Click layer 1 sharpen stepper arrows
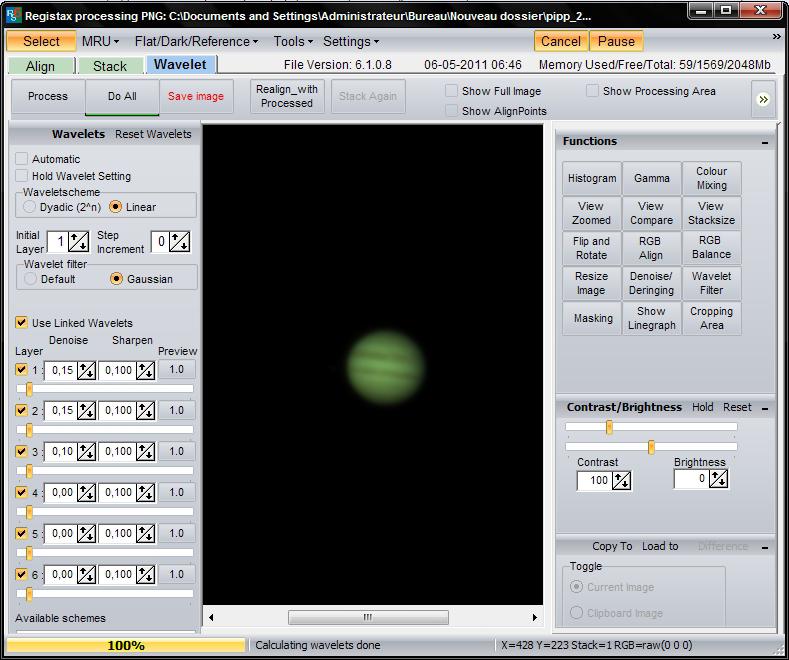Screen dimensions: 789x660 [x=146, y=371]
